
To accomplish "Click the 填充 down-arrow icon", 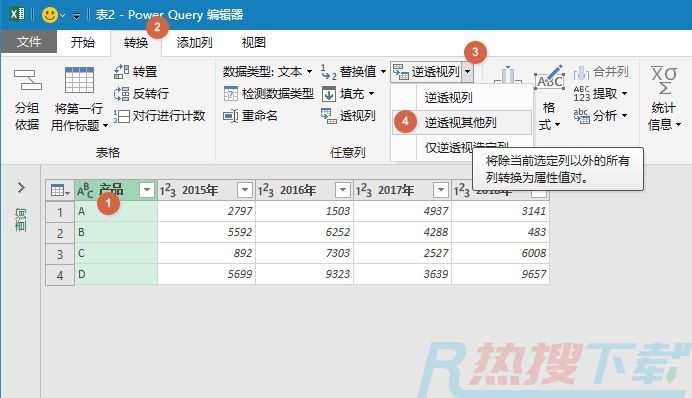I will [x=329, y=94].
